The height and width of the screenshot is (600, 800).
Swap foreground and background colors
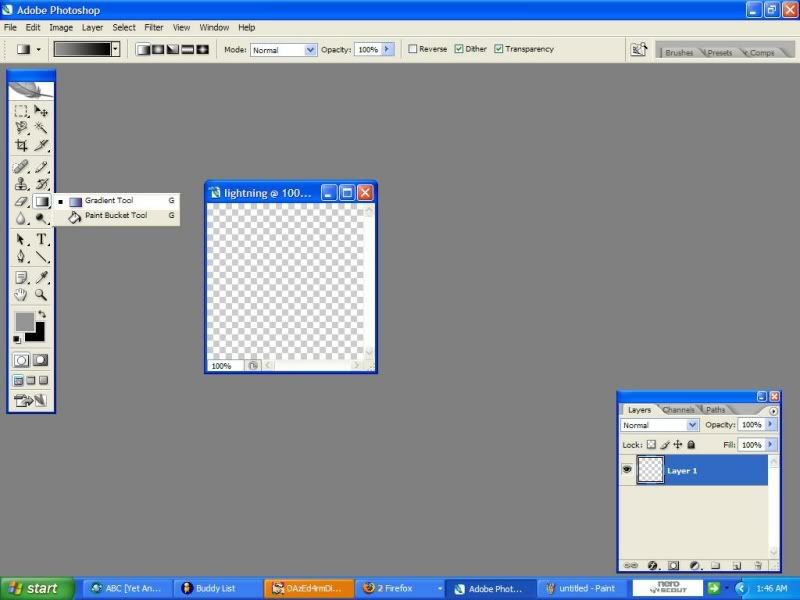coord(42,314)
